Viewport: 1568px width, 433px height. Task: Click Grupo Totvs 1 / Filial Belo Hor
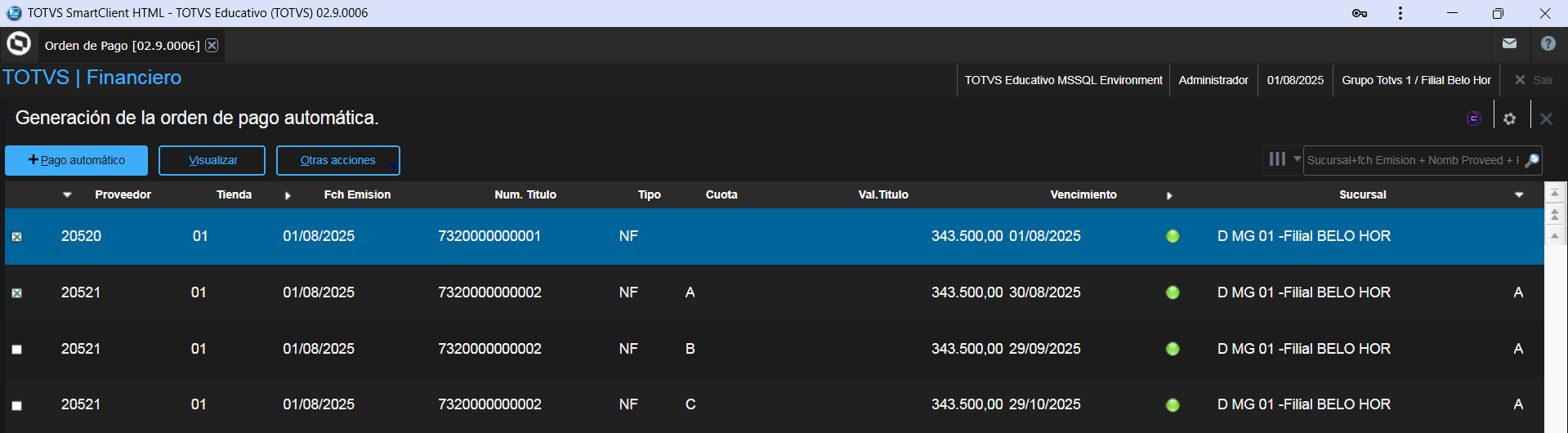click(1416, 80)
